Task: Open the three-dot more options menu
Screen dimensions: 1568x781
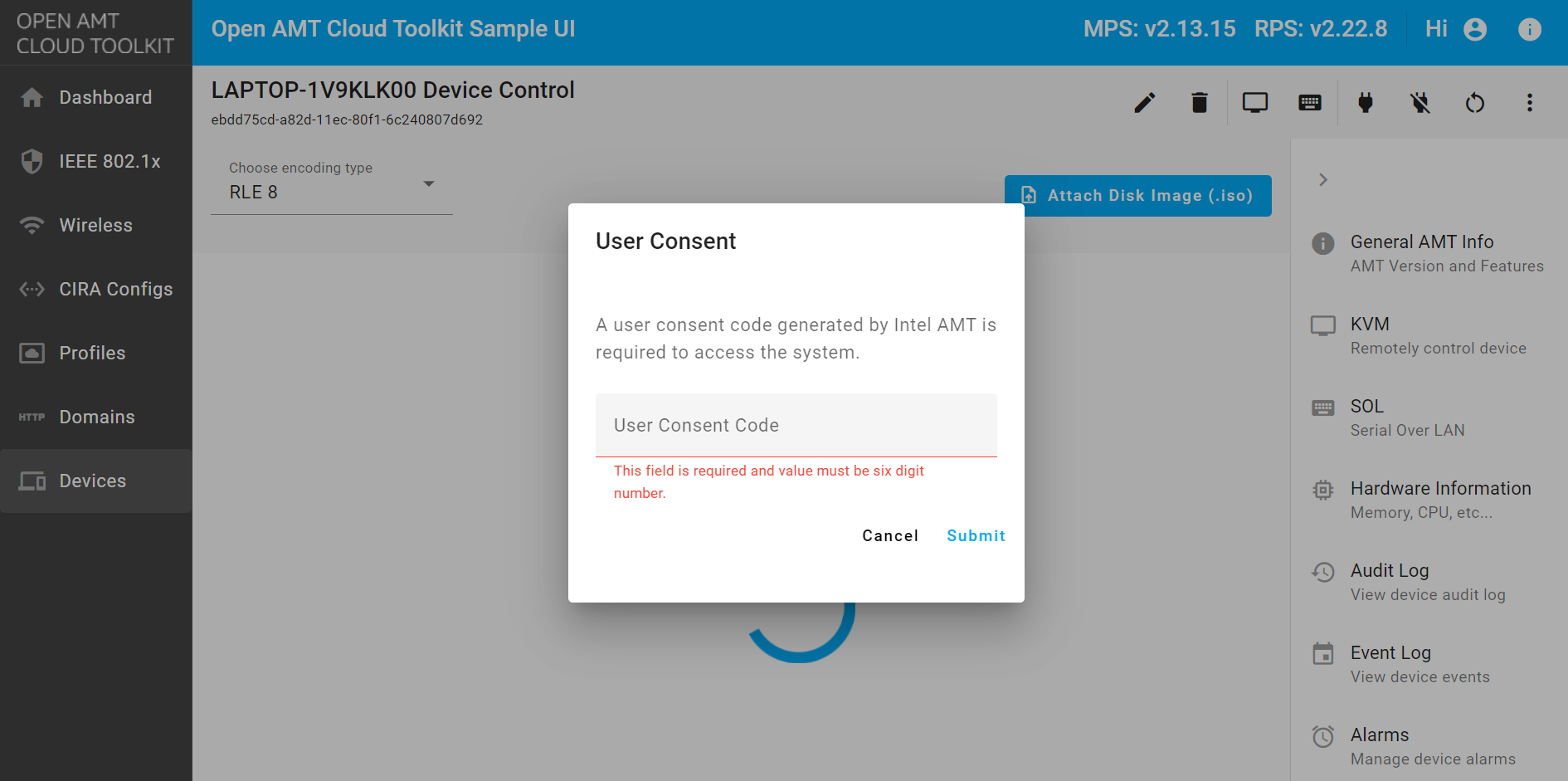Action: (1530, 102)
